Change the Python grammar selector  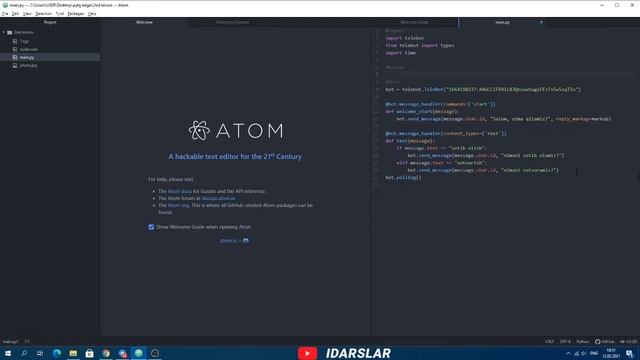click(582, 342)
